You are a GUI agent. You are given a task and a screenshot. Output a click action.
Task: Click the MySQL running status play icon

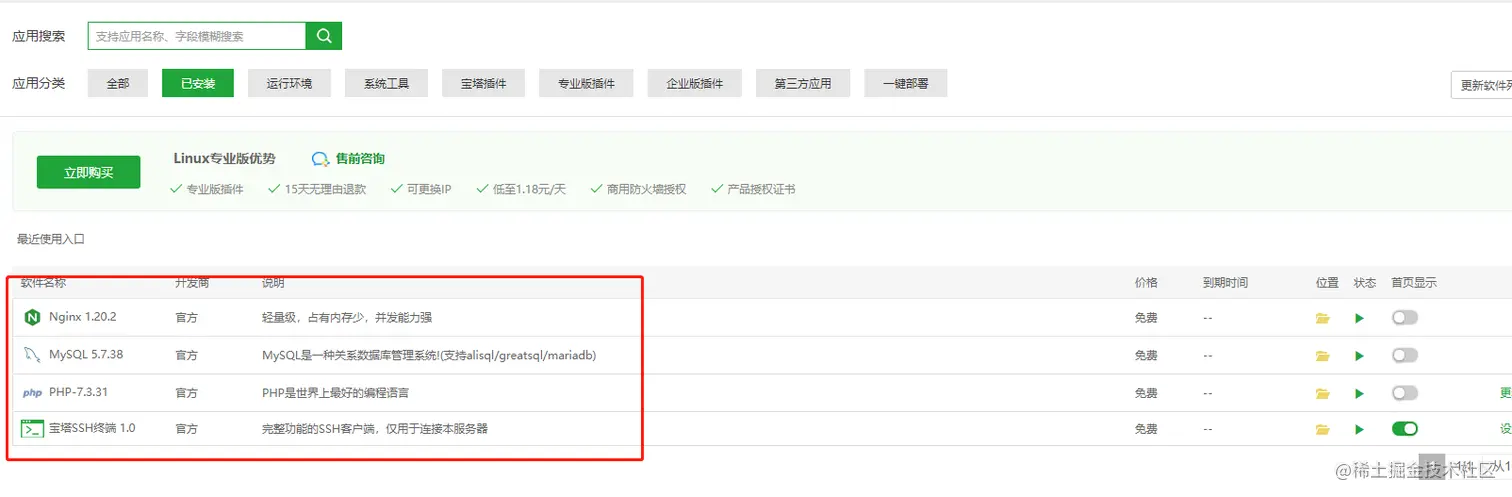point(1359,356)
